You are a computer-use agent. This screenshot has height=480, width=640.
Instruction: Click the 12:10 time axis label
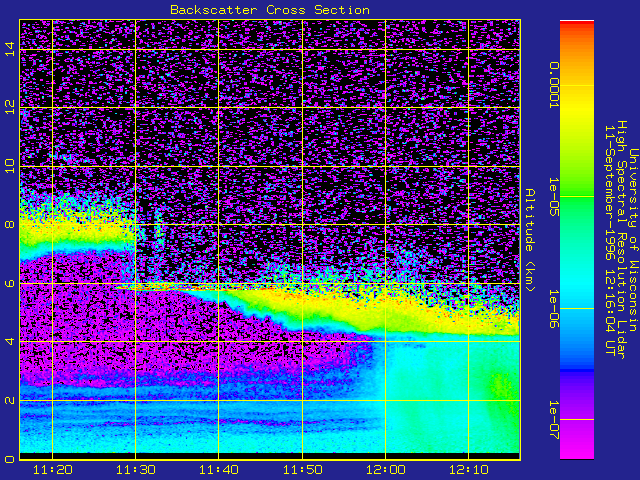click(469, 470)
